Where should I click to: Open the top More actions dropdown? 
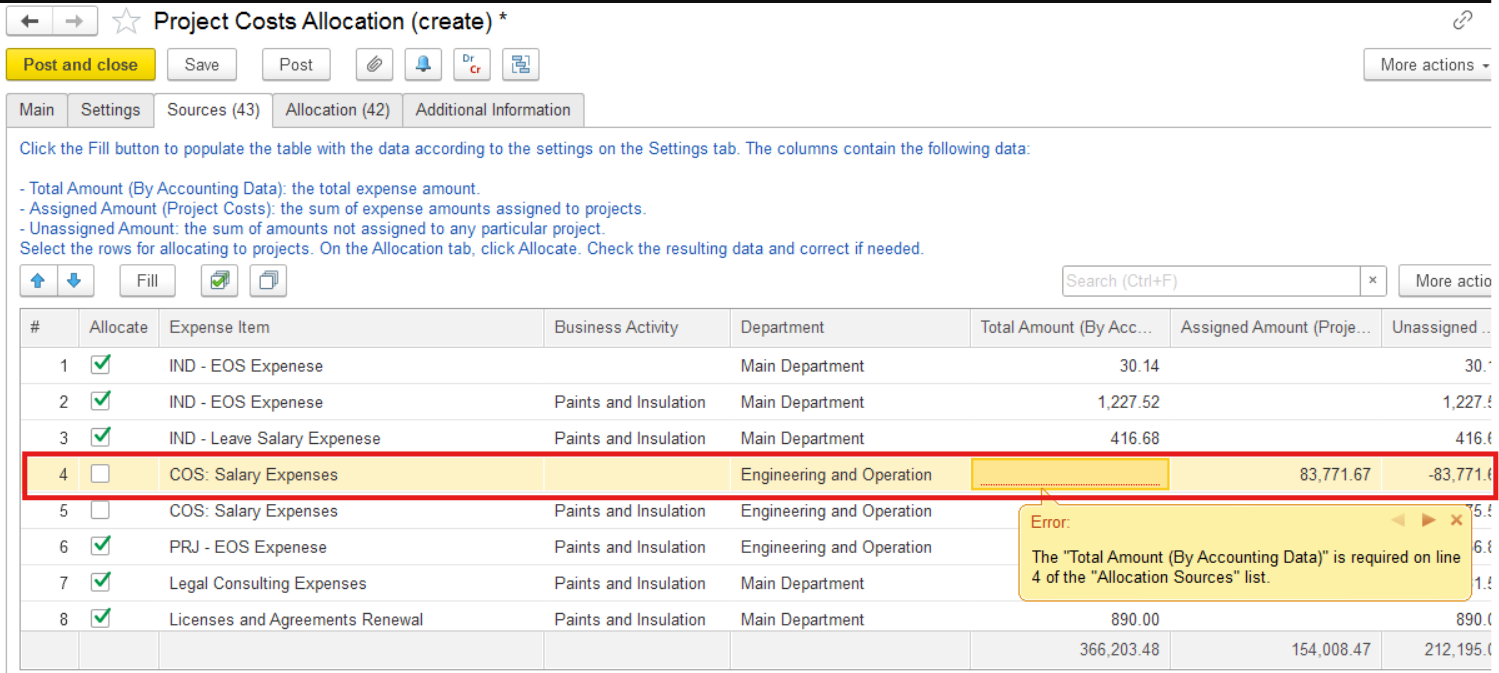(x=1428, y=65)
